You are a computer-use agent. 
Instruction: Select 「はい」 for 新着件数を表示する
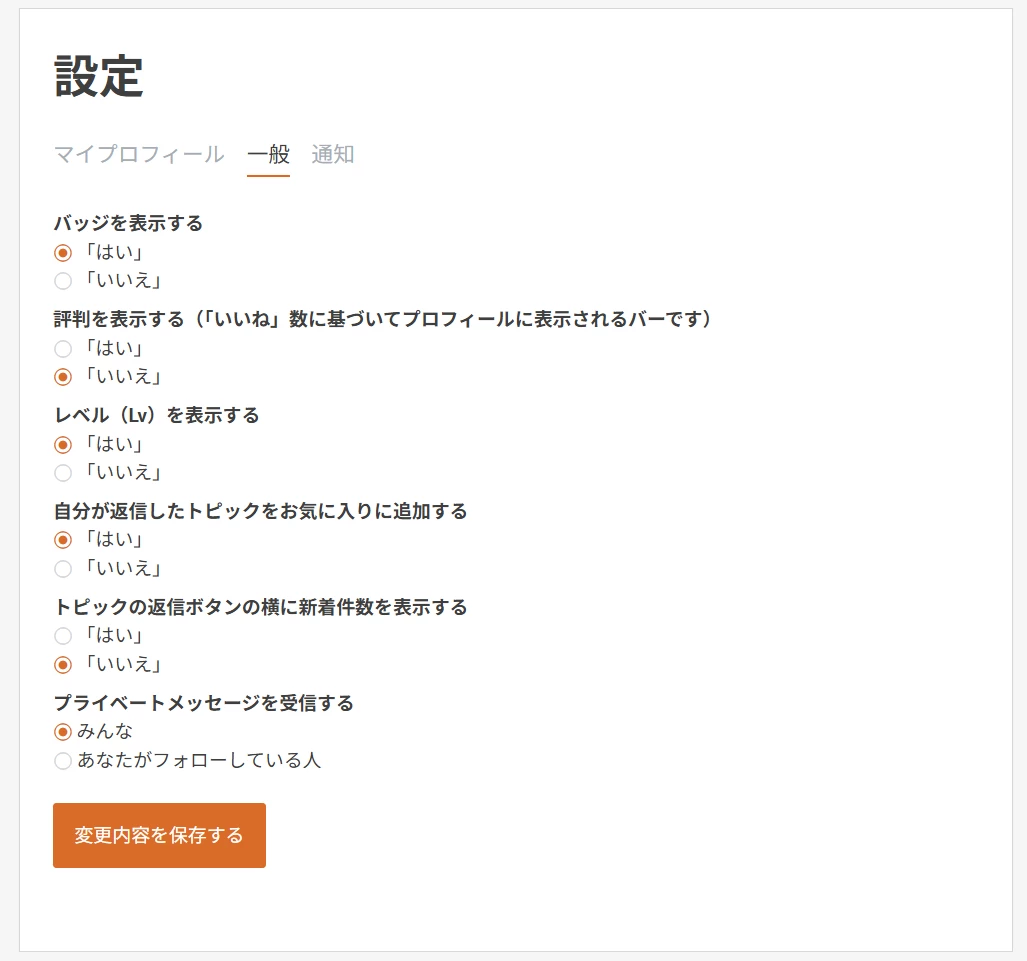tap(63, 636)
